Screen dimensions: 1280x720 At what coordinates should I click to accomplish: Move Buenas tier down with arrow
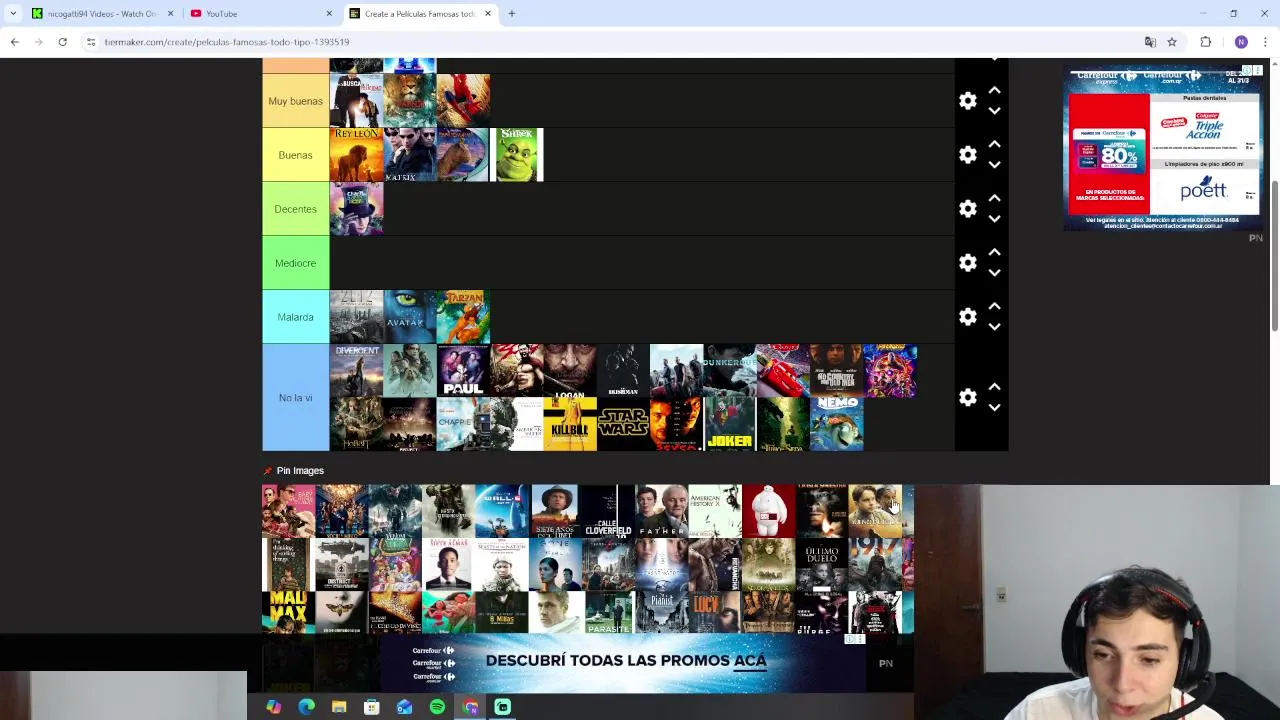click(994, 165)
